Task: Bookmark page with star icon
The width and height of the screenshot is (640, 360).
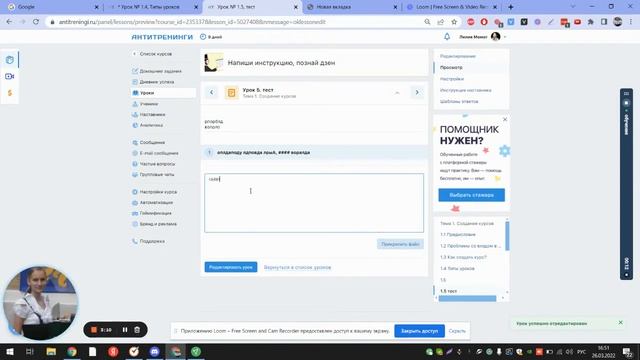Action: click(x=454, y=22)
